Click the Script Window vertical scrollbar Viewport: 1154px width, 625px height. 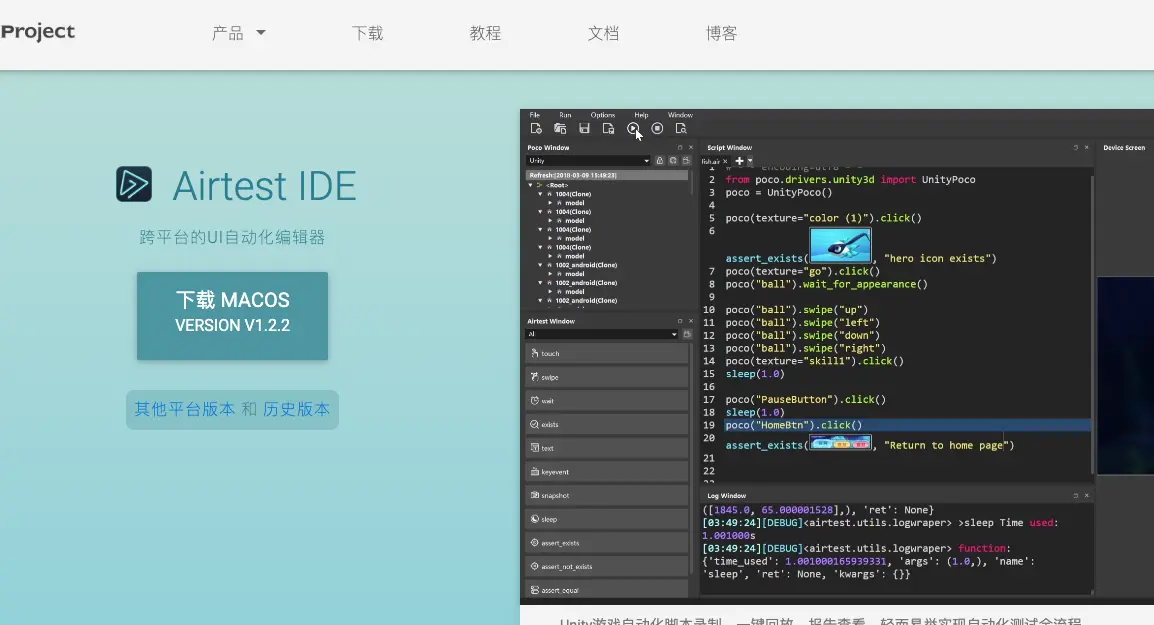click(1091, 324)
